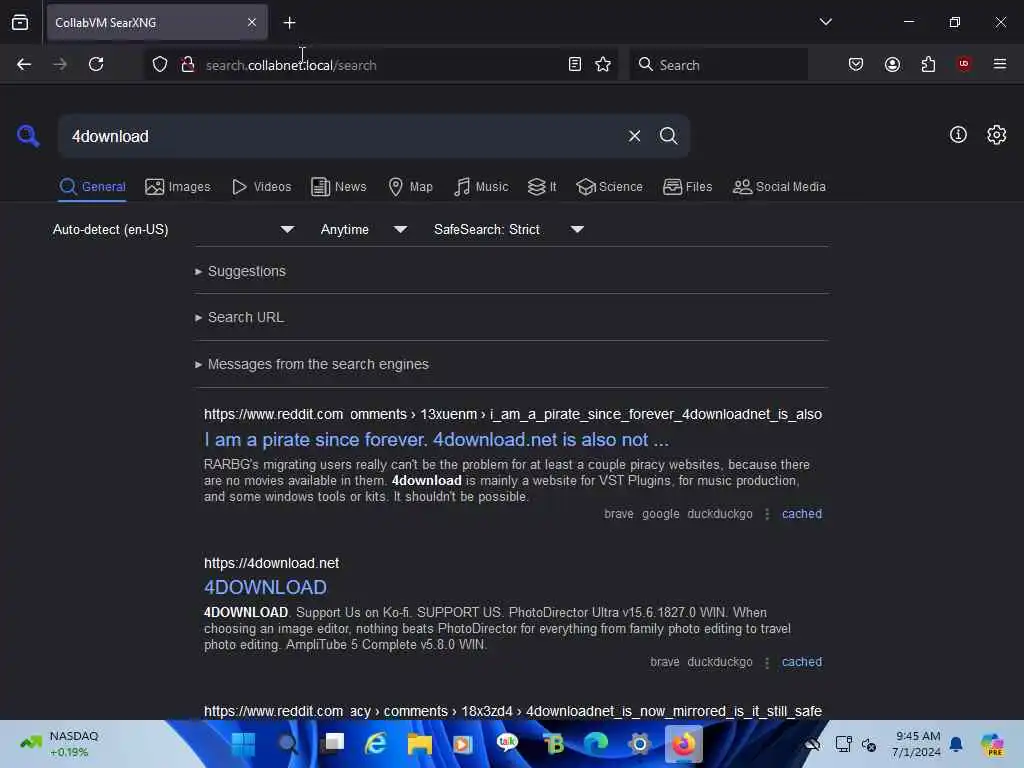Switch to the Images tab
The image size is (1024, 768).
(x=178, y=187)
